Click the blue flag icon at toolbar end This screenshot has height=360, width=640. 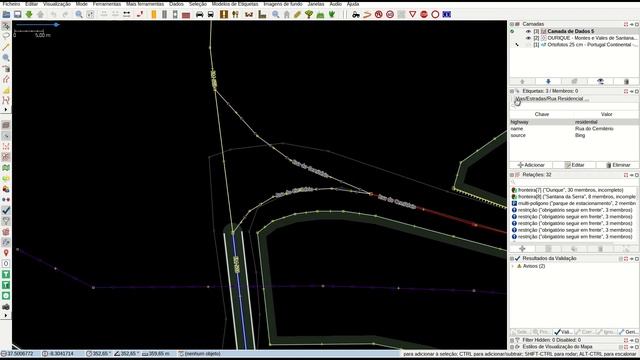point(447,14)
